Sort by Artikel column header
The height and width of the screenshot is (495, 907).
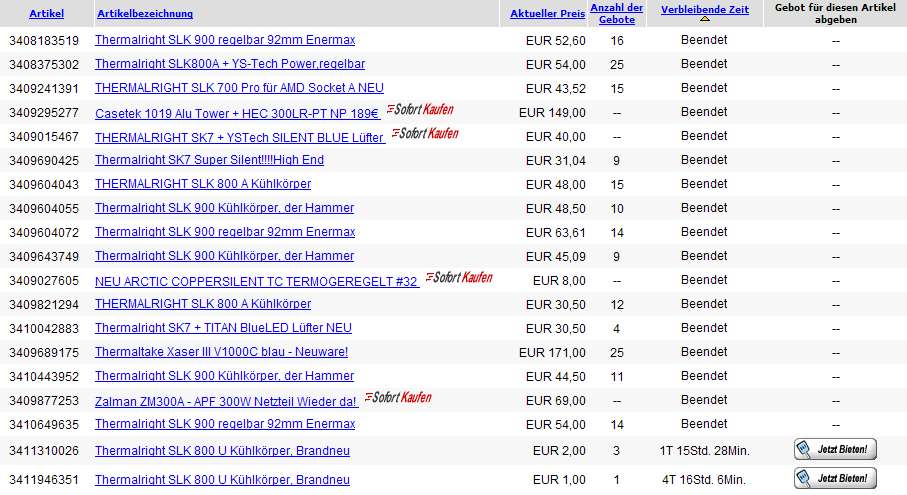coord(46,13)
